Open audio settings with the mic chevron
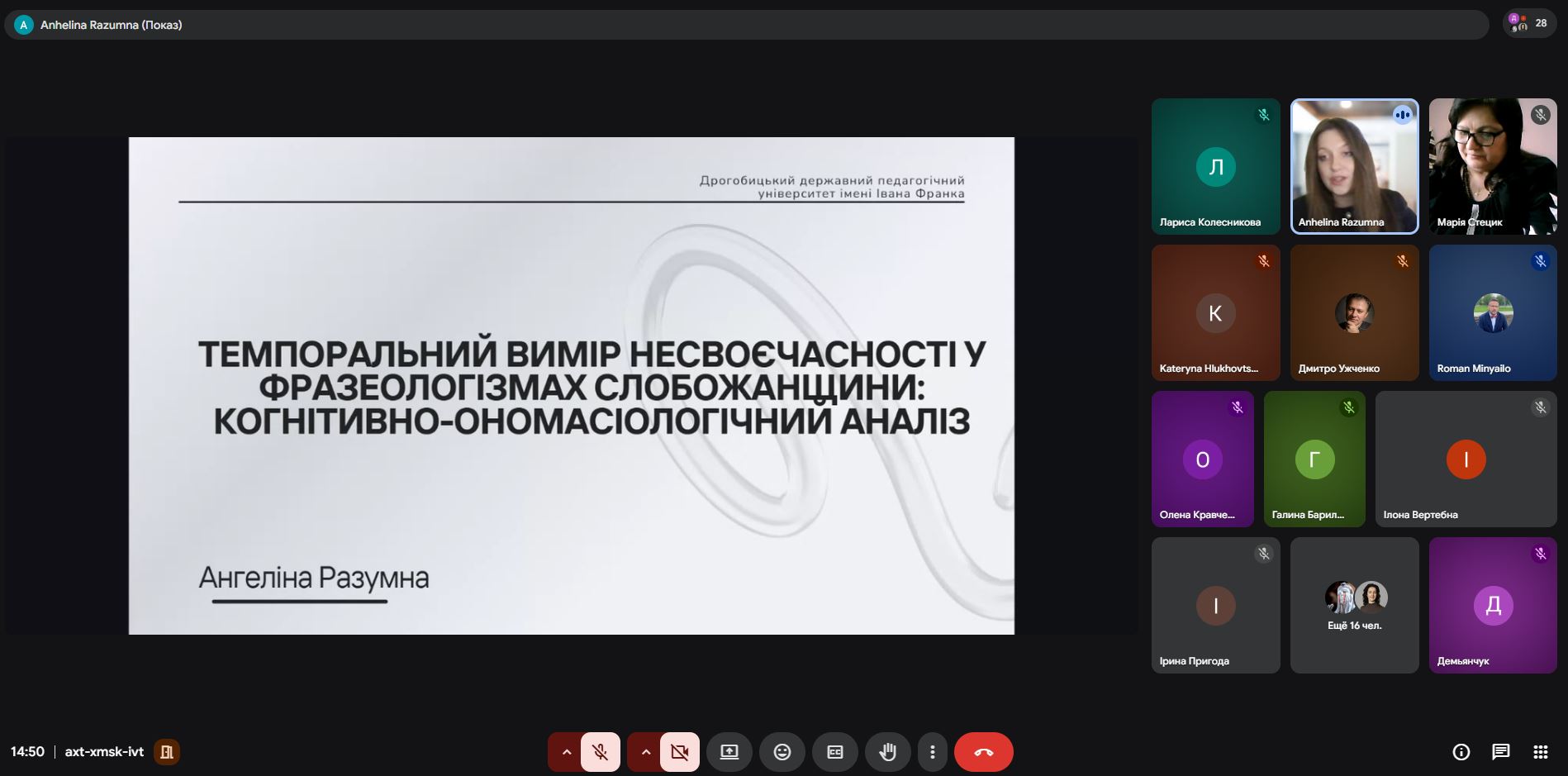The image size is (1568, 776). 566,752
